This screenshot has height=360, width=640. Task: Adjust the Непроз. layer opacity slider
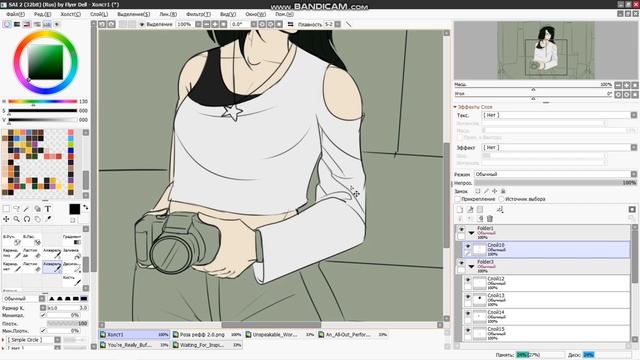(556, 183)
